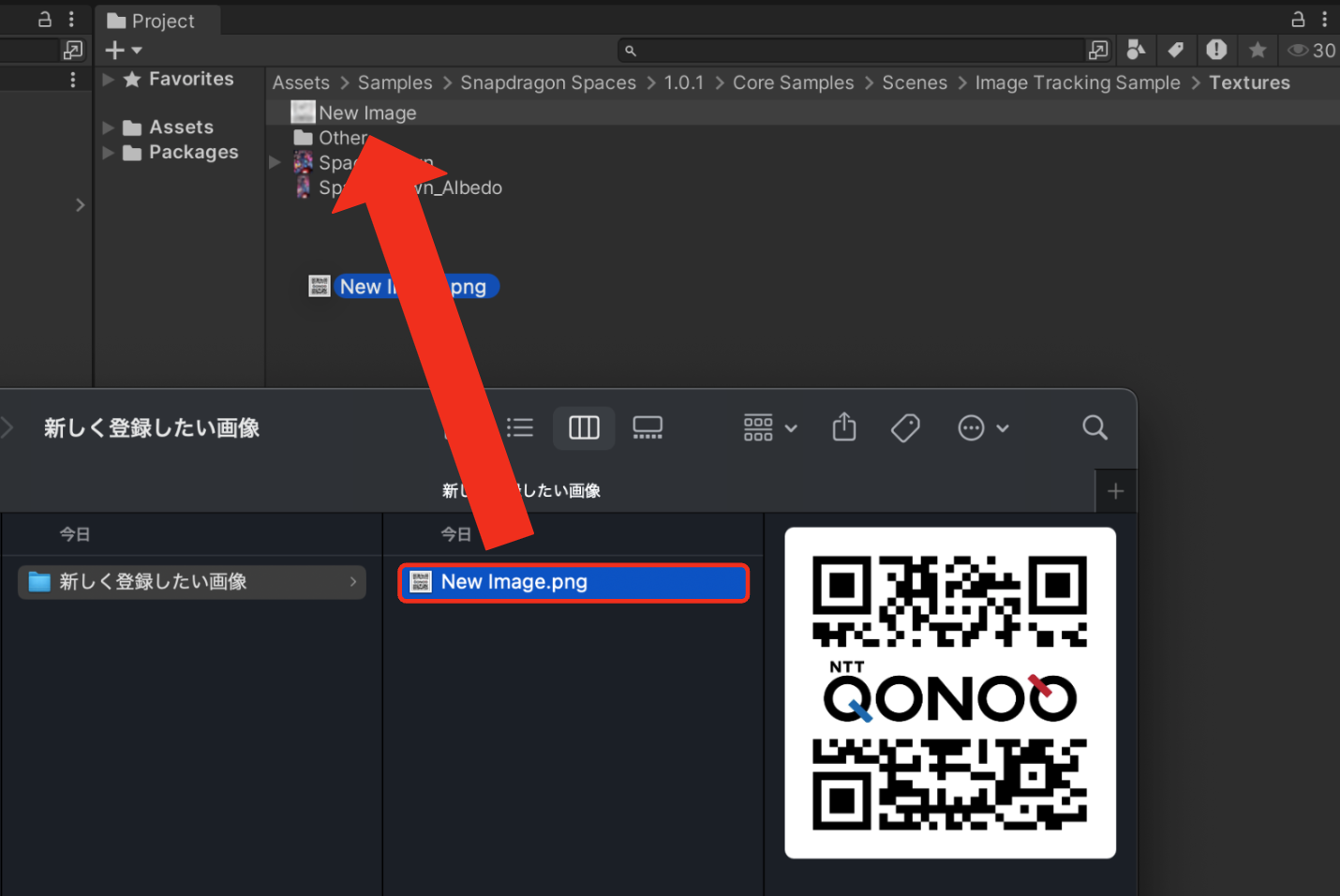Click Image Tracking Sample in breadcrumb
The image size is (1340, 896).
[1078, 83]
